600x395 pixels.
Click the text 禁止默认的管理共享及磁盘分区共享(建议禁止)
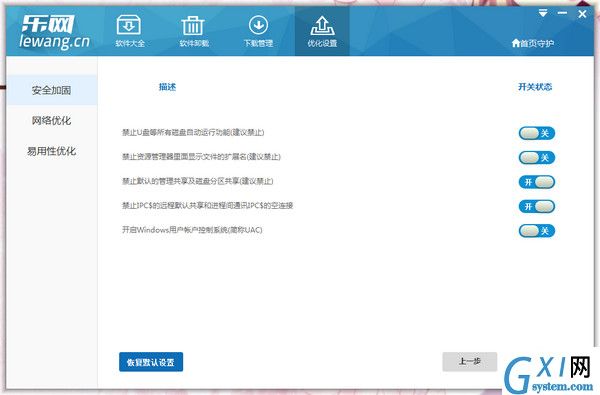click(197, 181)
